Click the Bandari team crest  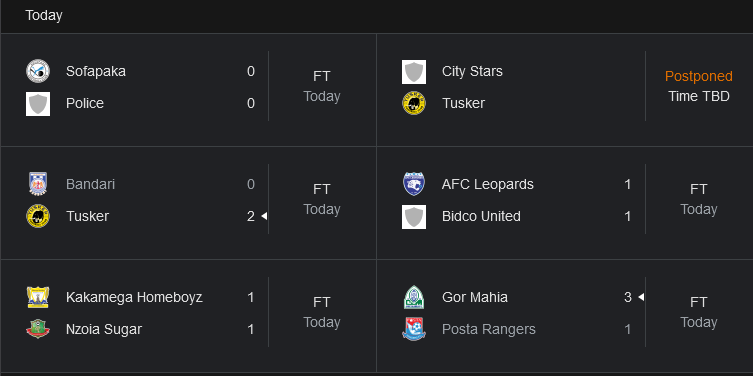click(x=38, y=184)
